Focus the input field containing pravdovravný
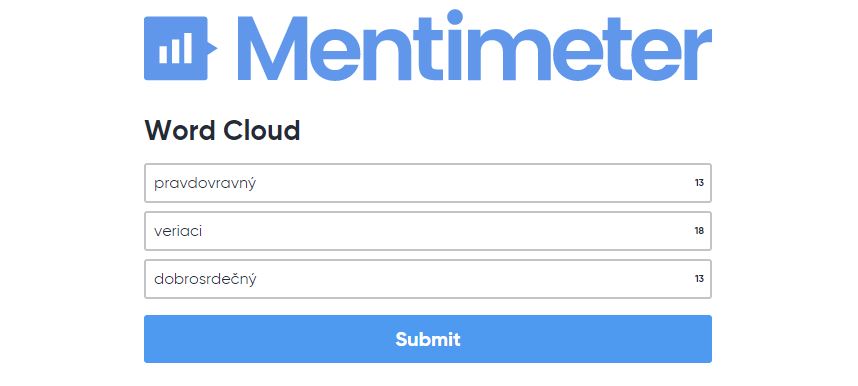 [428, 183]
